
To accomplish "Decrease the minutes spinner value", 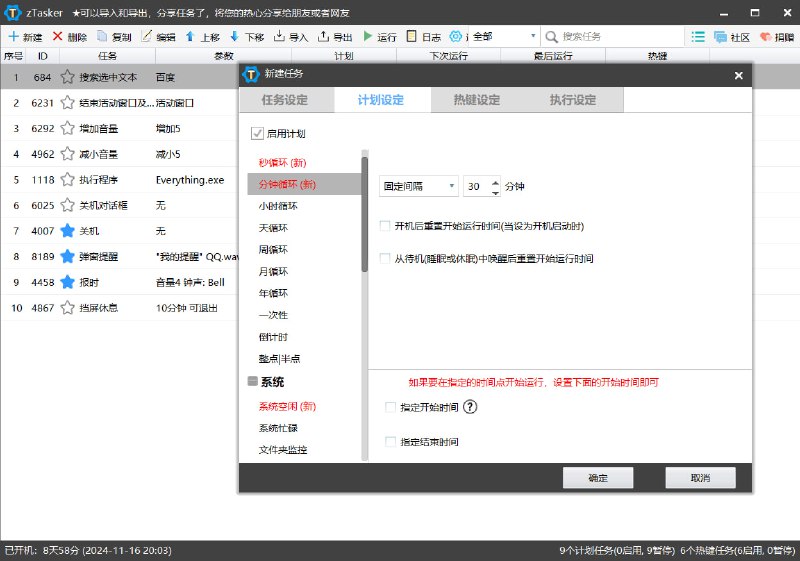I will 495,192.
